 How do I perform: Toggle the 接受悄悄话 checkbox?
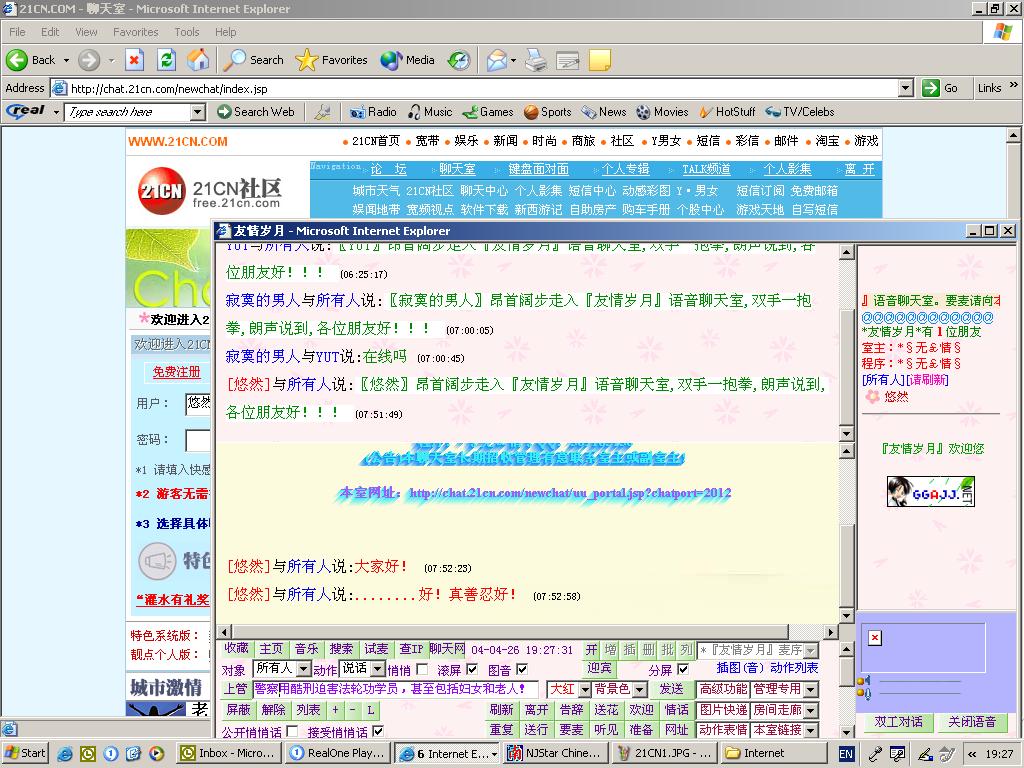pos(378,731)
